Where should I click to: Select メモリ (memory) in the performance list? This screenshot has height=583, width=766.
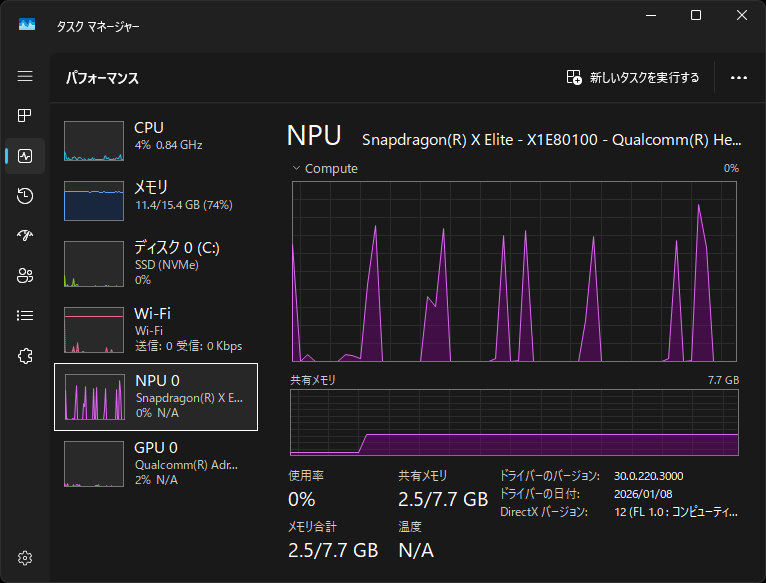pos(156,200)
